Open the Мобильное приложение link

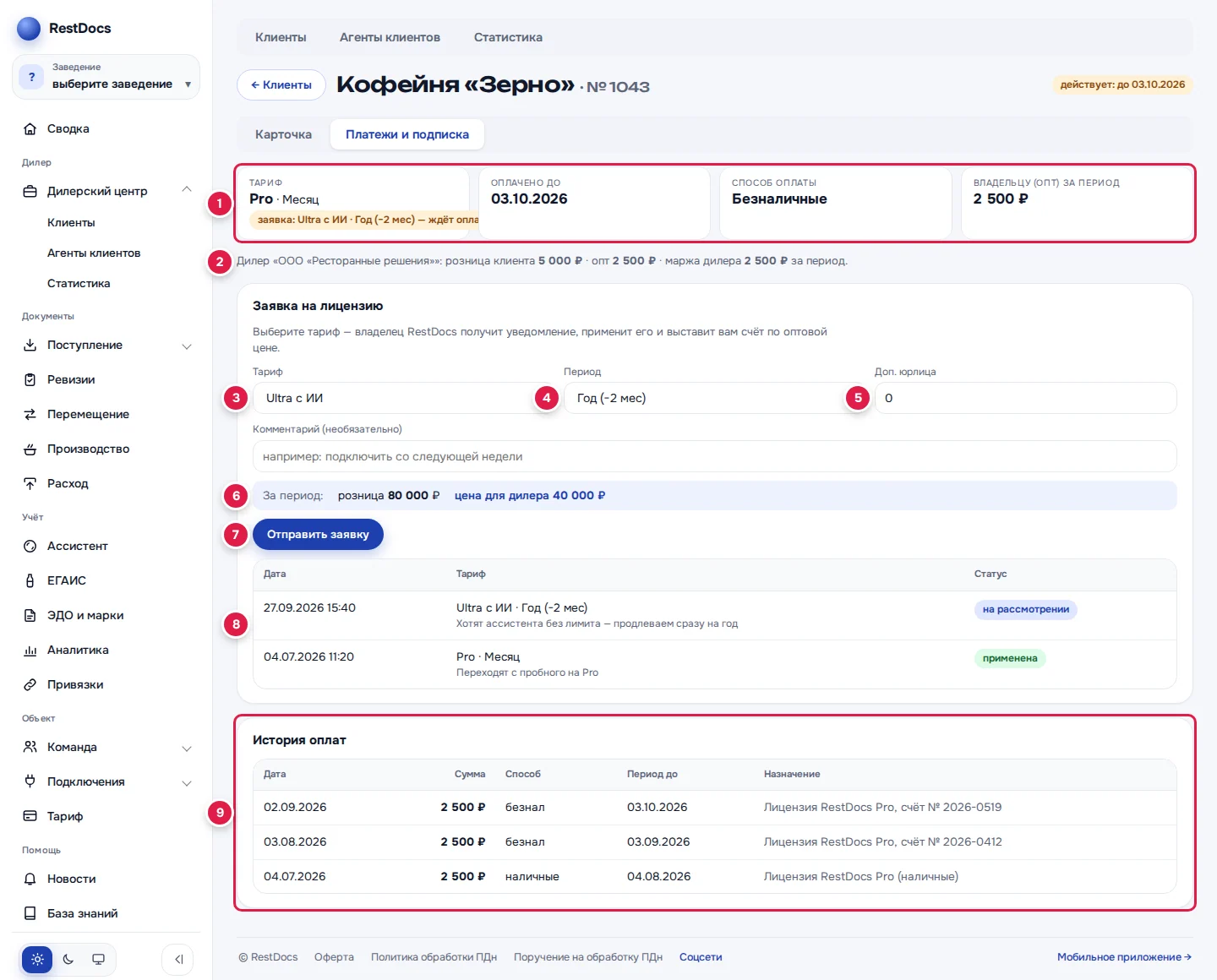click(x=1124, y=958)
